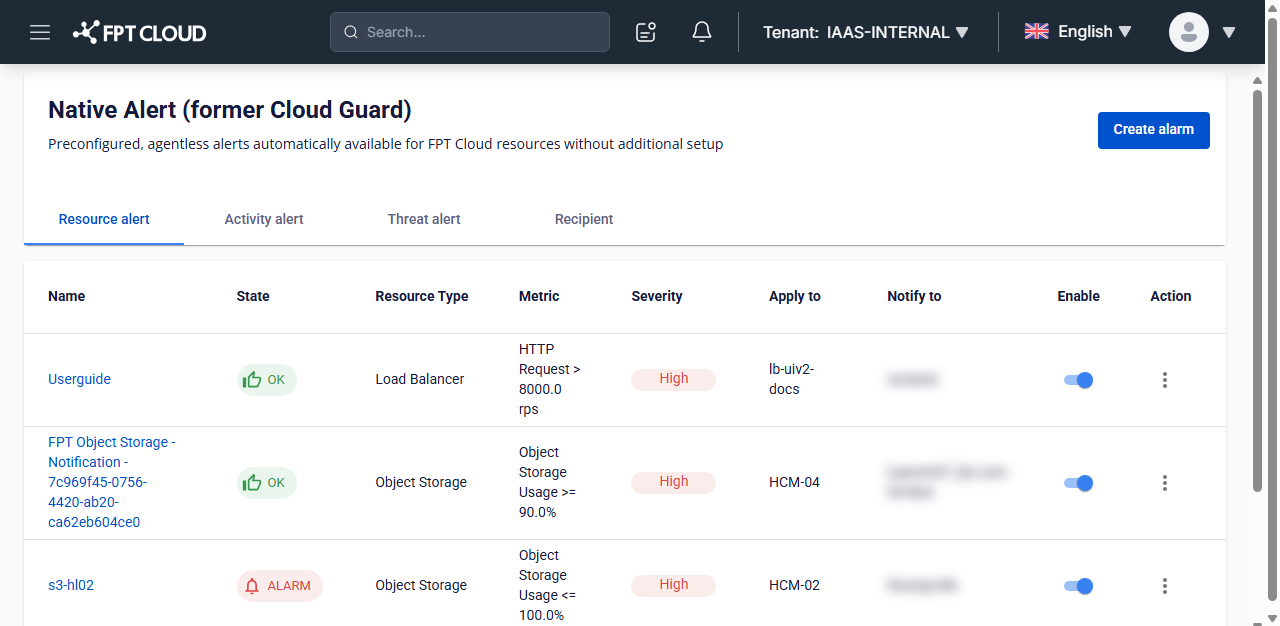1280x626 pixels.
Task: Click the UK flag language icon
Action: pyautogui.click(x=1036, y=31)
